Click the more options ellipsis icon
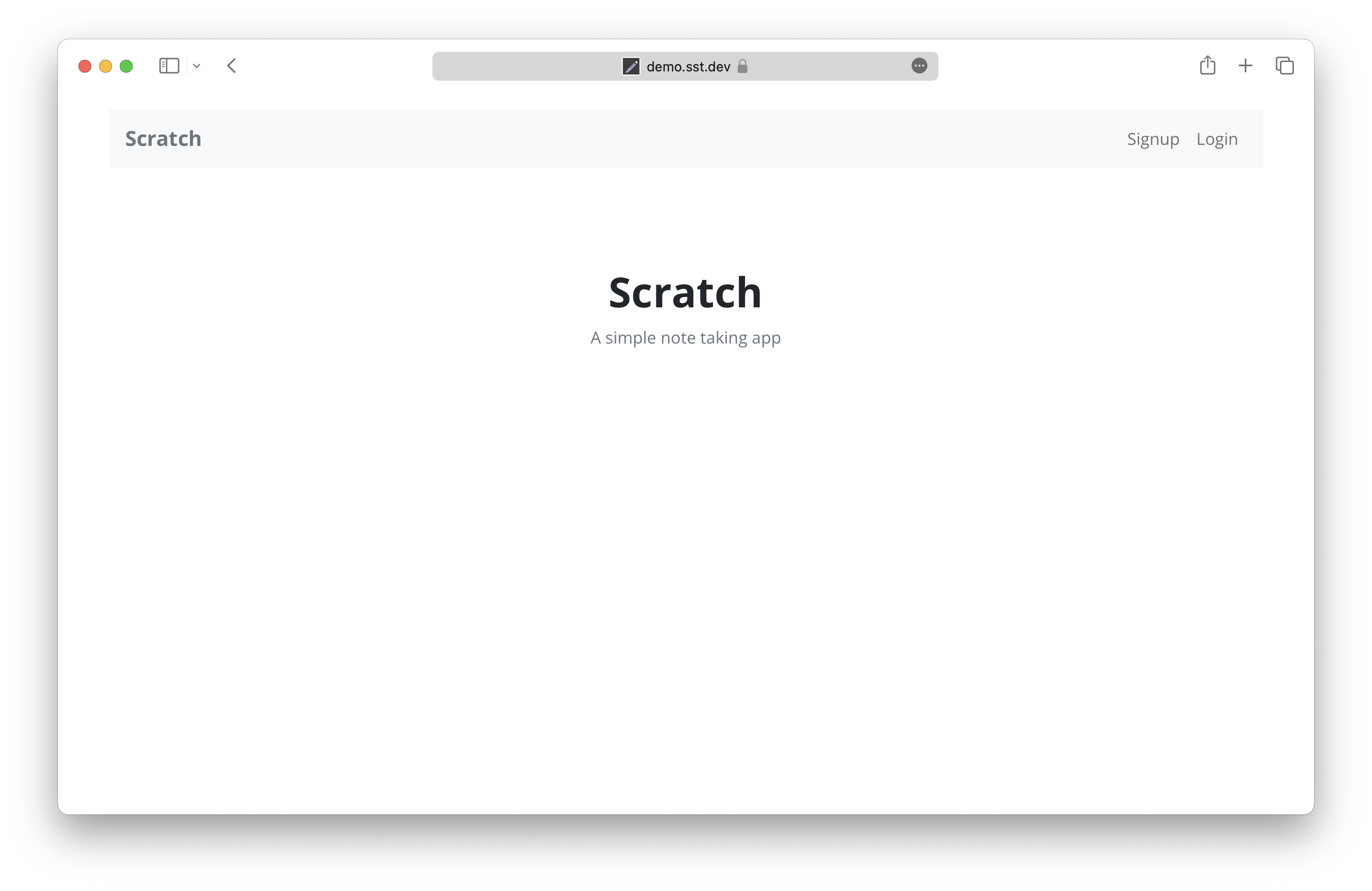The width and height of the screenshot is (1372, 891). 919,66
